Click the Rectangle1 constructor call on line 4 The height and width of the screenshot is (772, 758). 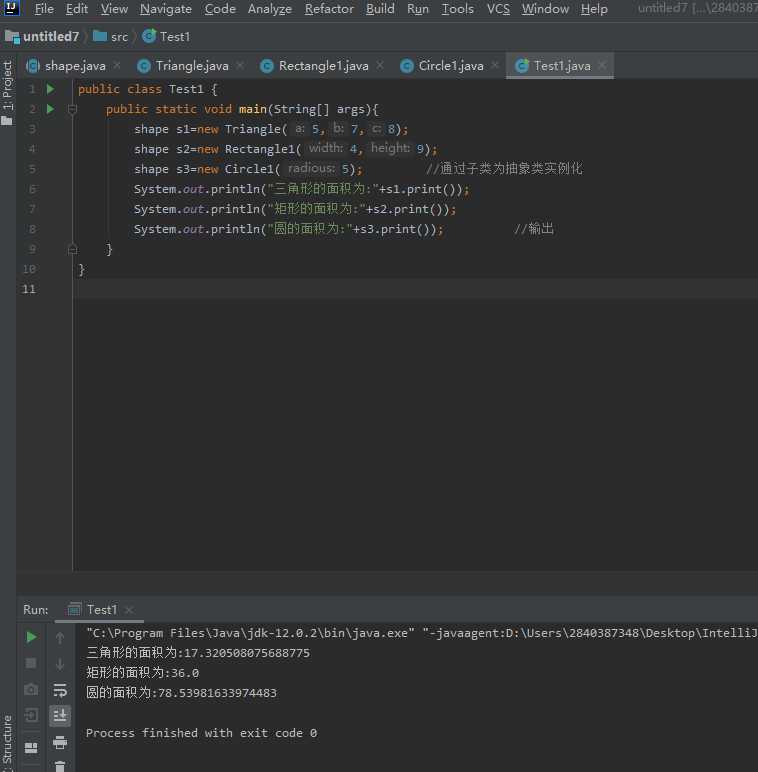(331, 149)
